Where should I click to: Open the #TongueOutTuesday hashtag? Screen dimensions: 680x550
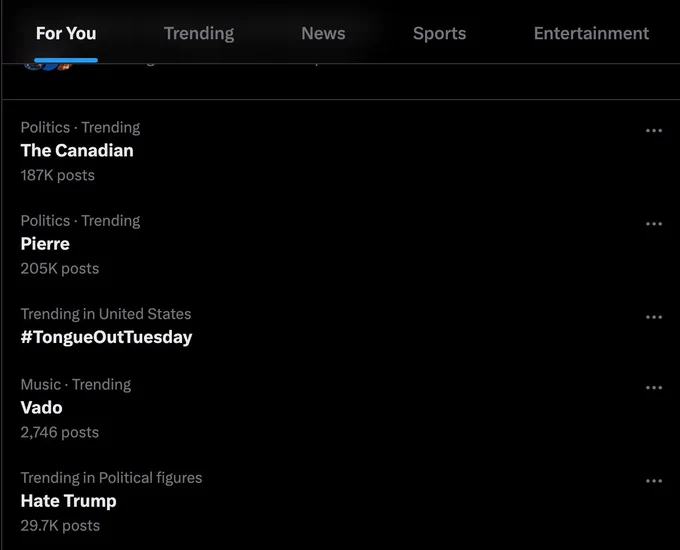click(x=106, y=337)
